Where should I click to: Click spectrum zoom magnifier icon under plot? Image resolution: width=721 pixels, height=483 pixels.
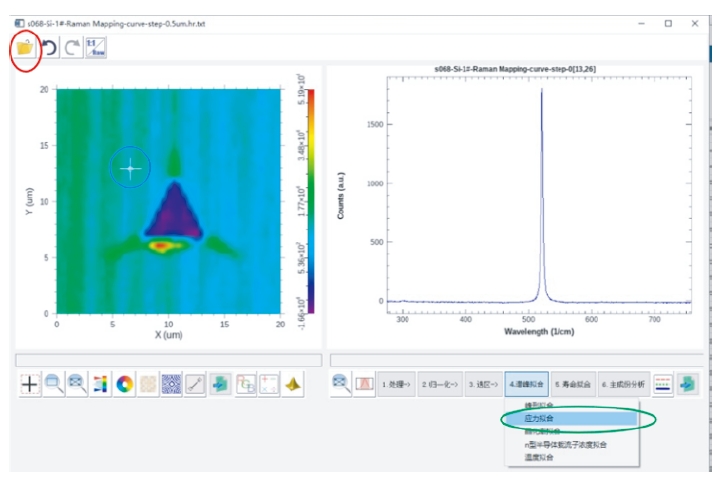tap(341, 385)
